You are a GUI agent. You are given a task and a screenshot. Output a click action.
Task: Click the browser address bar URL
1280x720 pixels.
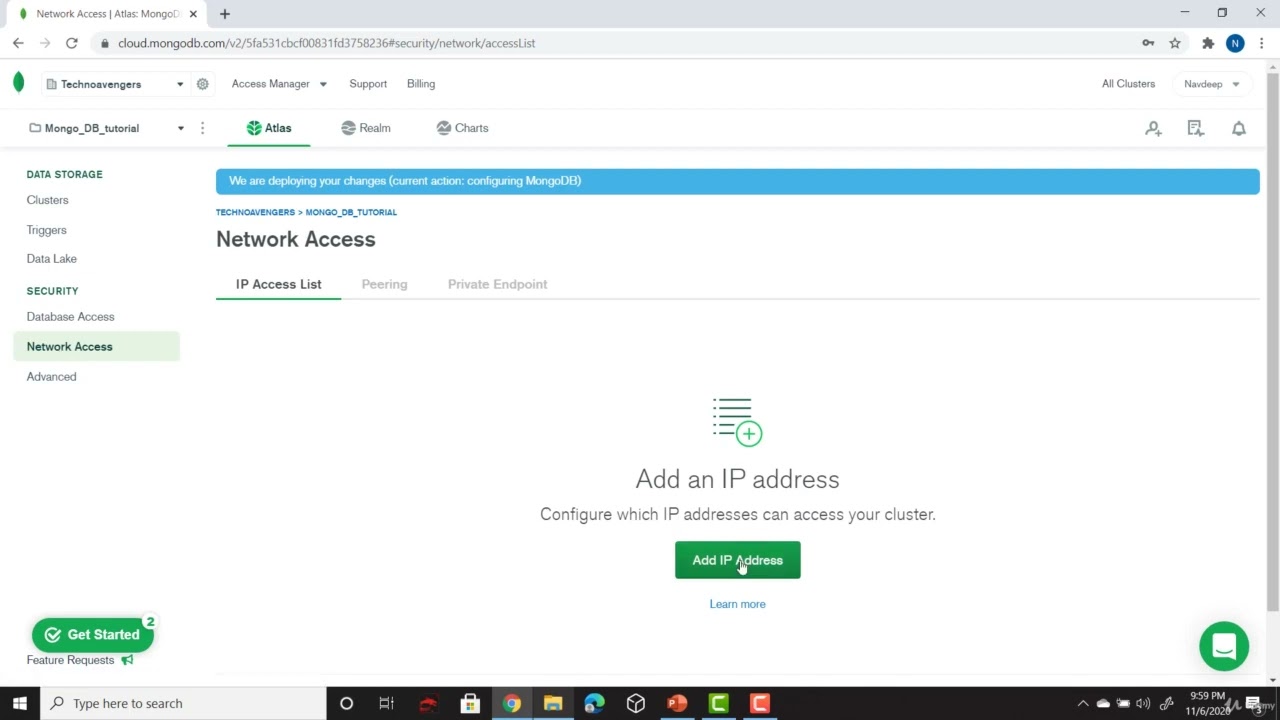326,43
